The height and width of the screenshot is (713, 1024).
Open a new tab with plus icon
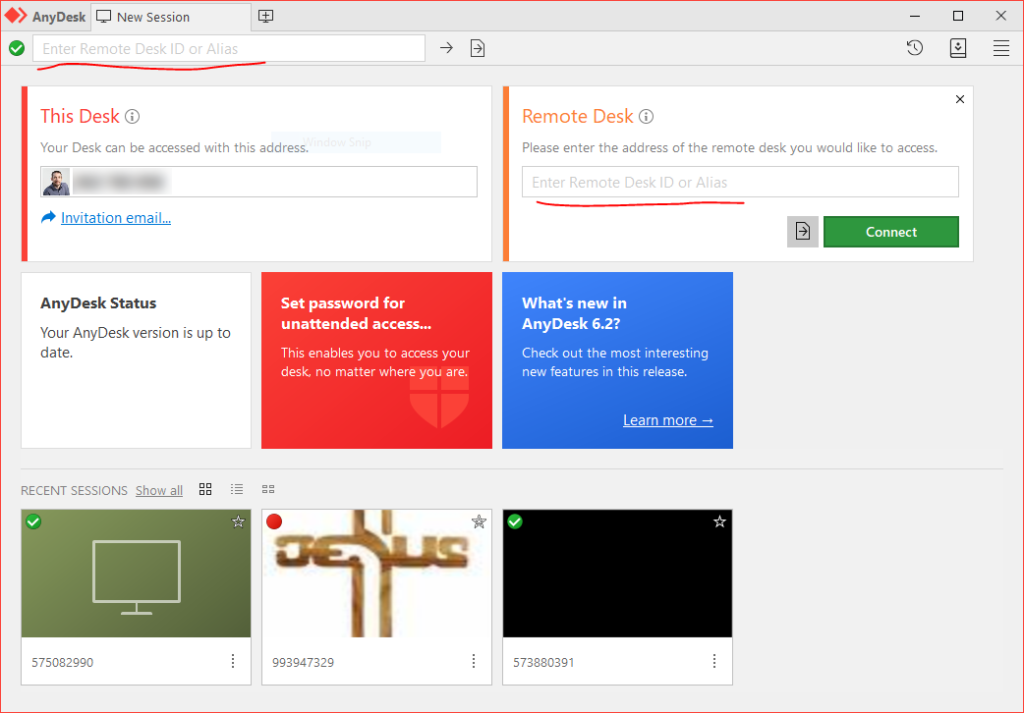pos(265,17)
